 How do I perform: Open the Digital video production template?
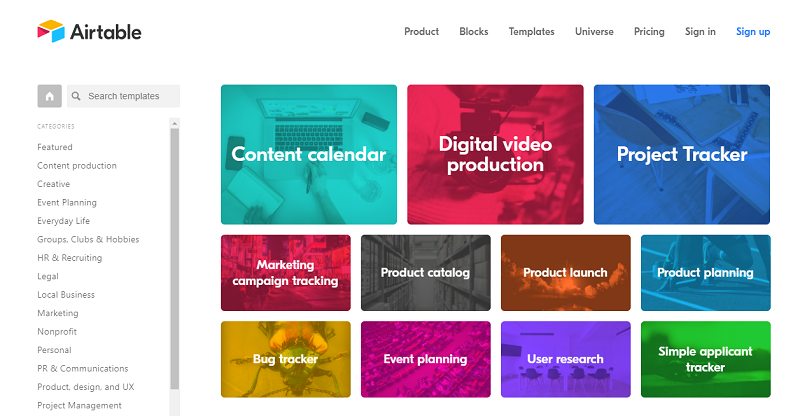click(x=495, y=154)
